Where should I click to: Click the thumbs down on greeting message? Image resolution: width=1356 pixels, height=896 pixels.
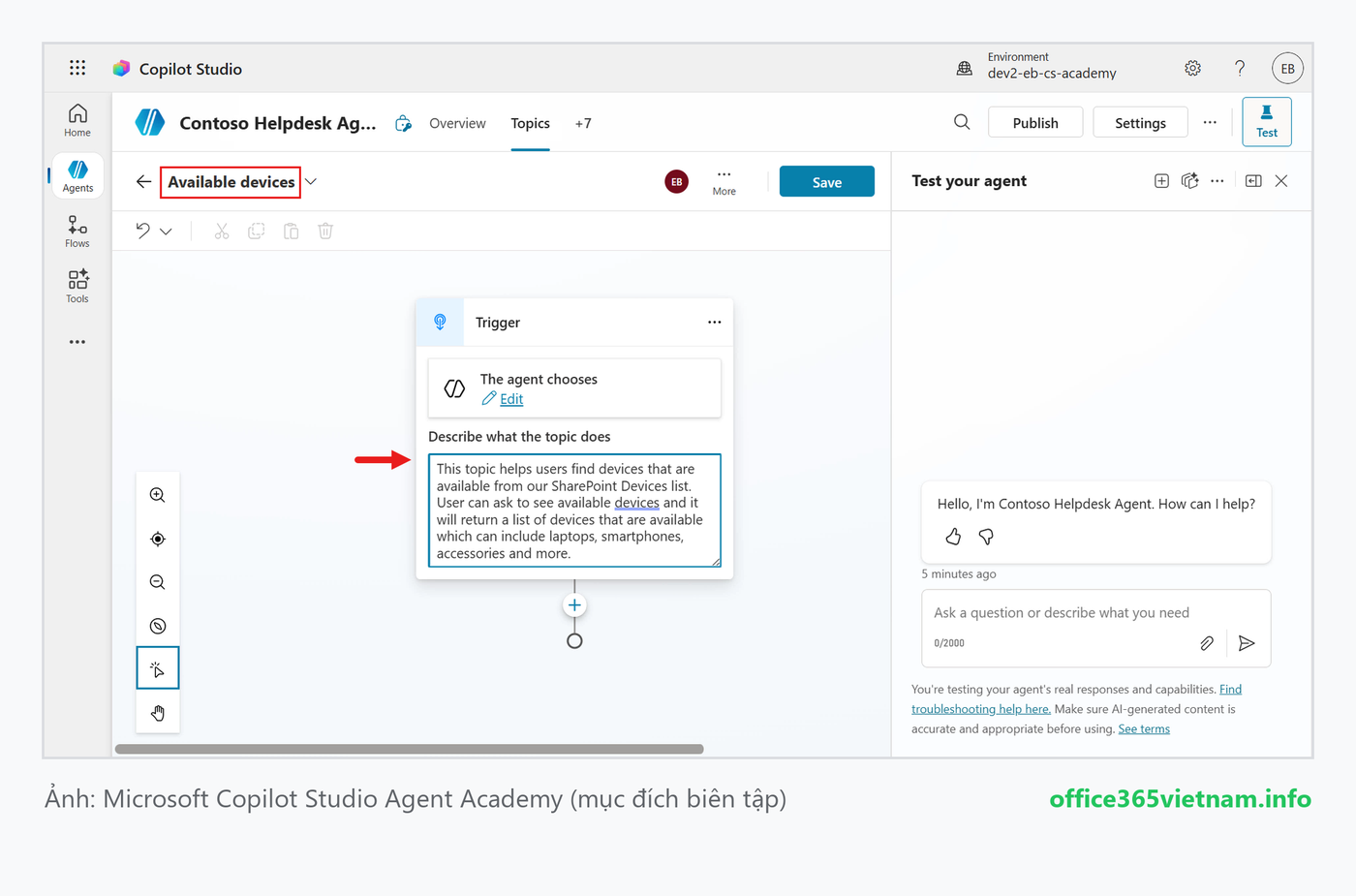pyautogui.click(x=986, y=537)
